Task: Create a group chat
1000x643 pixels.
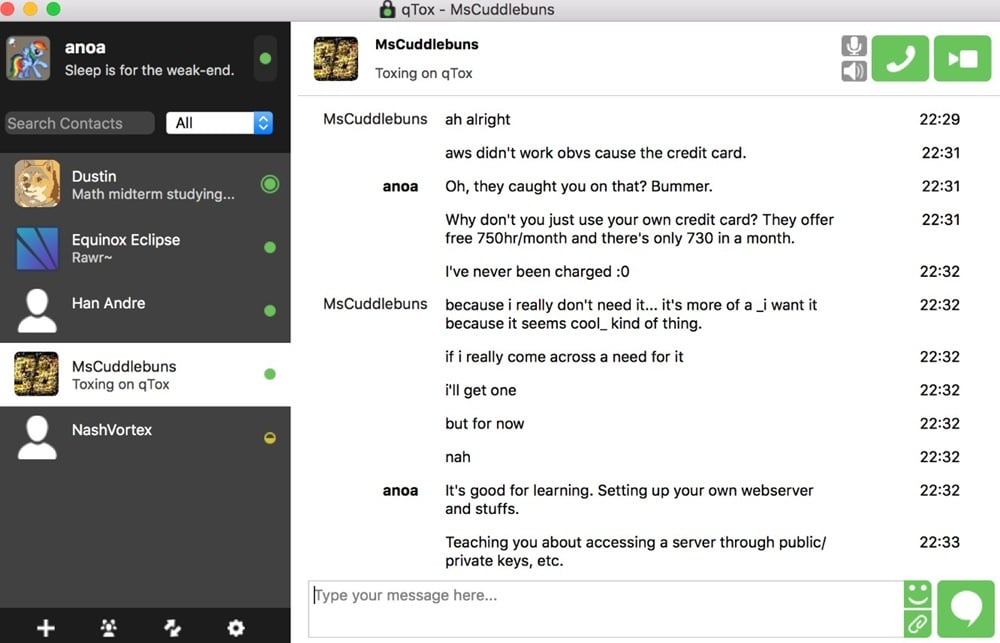Action: (x=108, y=628)
